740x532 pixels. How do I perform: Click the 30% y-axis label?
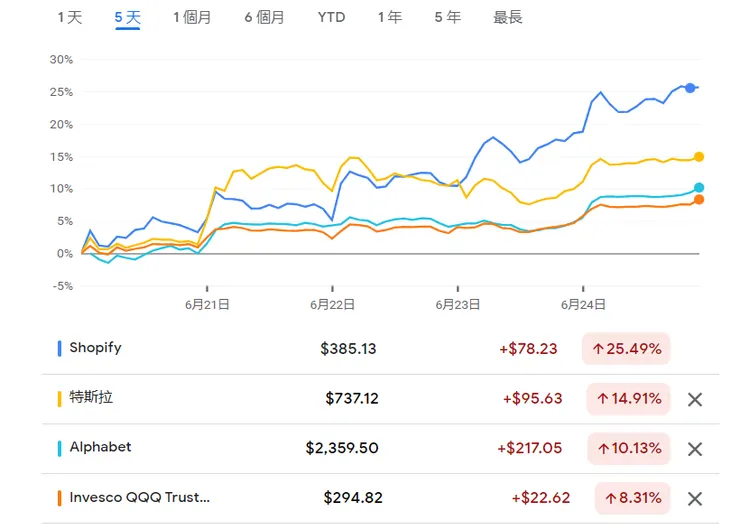[61, 59]
